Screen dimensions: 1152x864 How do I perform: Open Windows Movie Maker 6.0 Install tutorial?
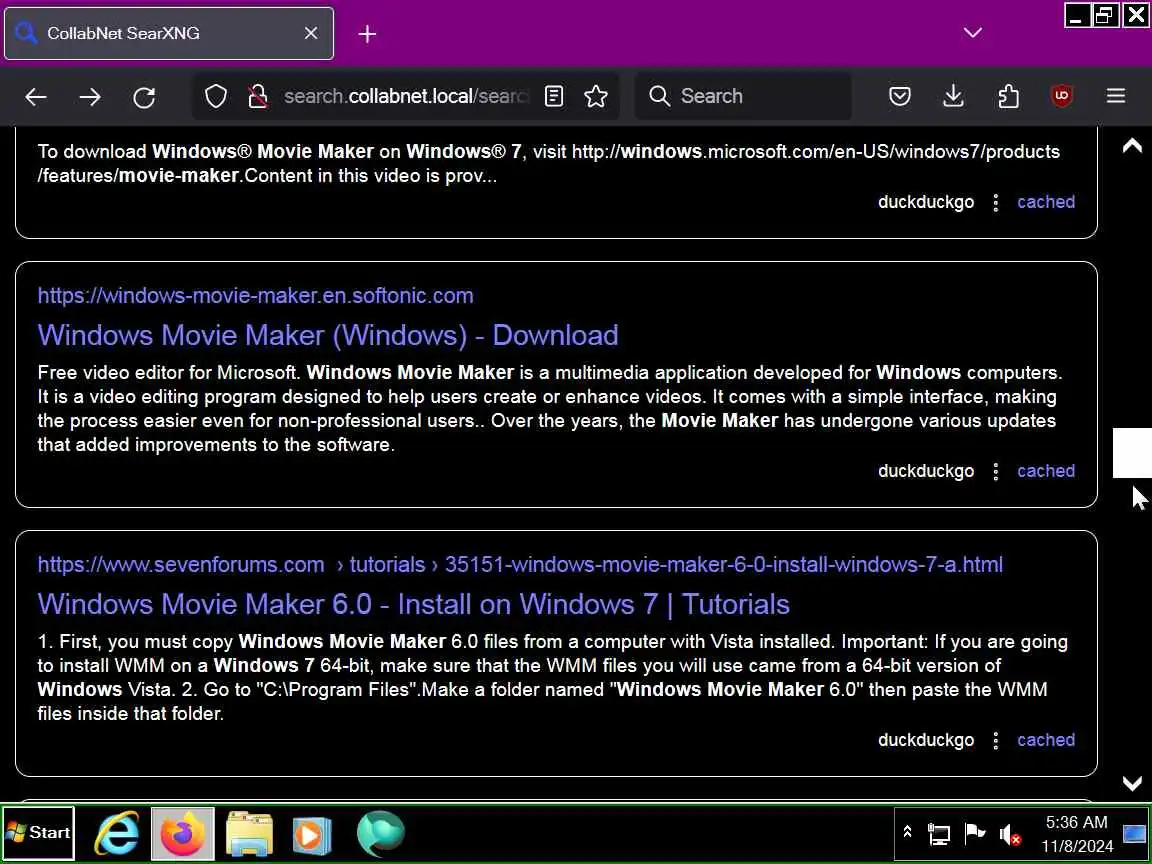tap(413, 604)
